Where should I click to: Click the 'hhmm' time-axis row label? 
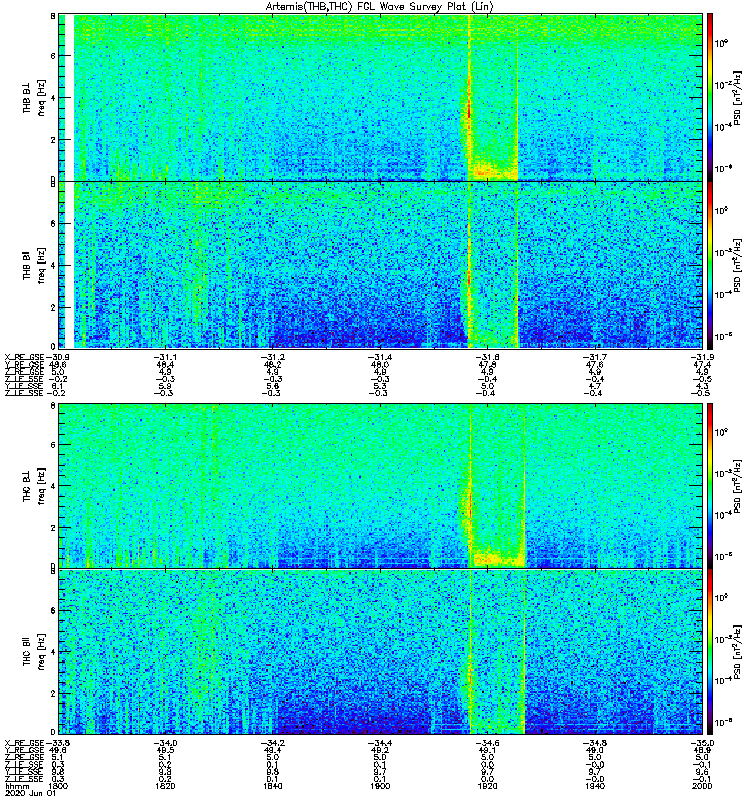click(x=17, y=786)
